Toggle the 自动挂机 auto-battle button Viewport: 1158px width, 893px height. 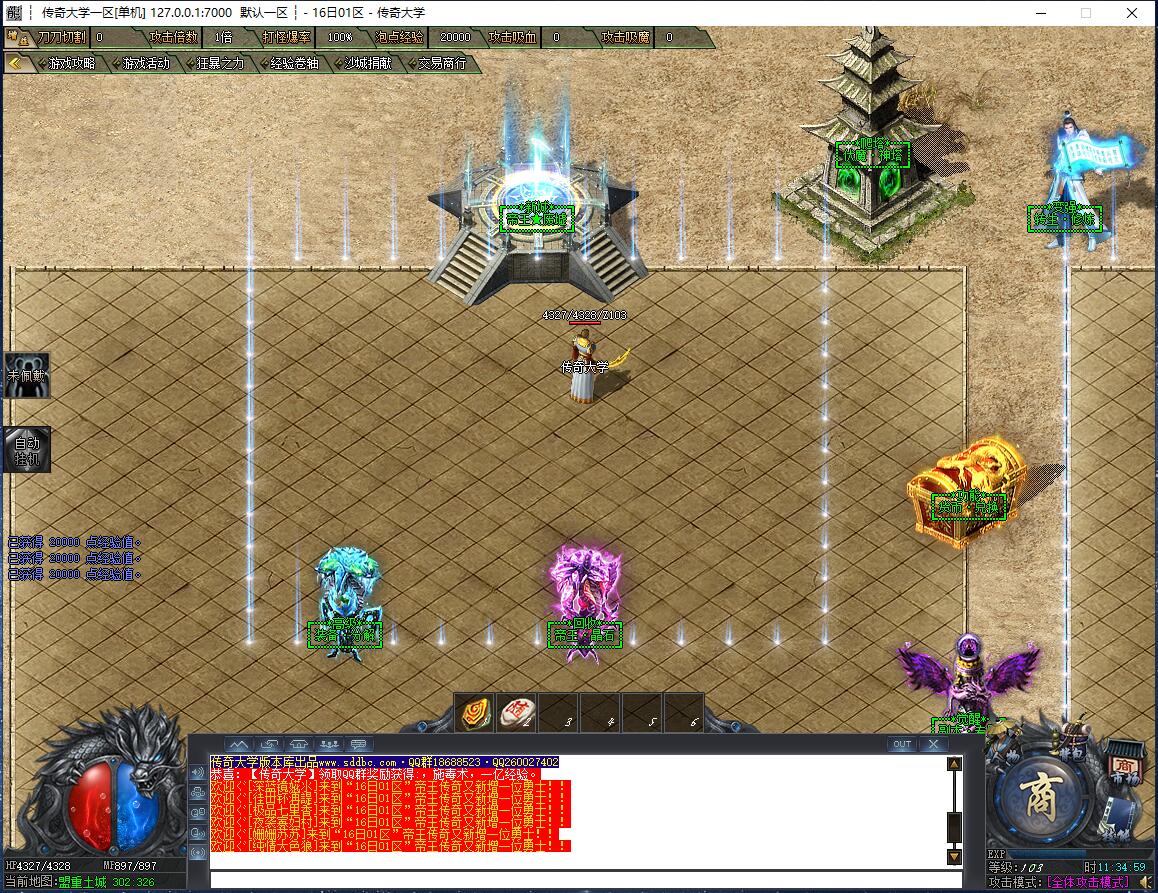[27, 450]
